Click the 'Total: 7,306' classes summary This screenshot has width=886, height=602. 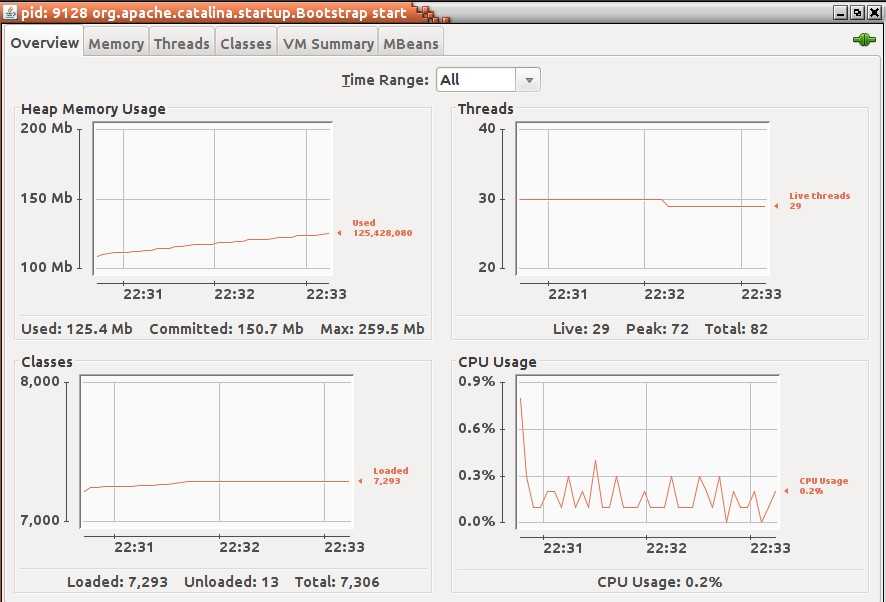(x=337, y=582)
